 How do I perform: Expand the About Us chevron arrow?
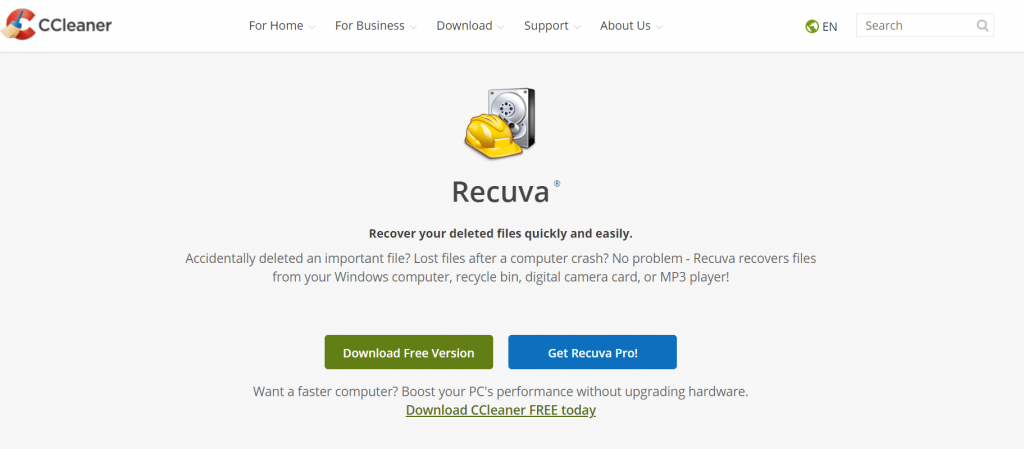[659, 27]
